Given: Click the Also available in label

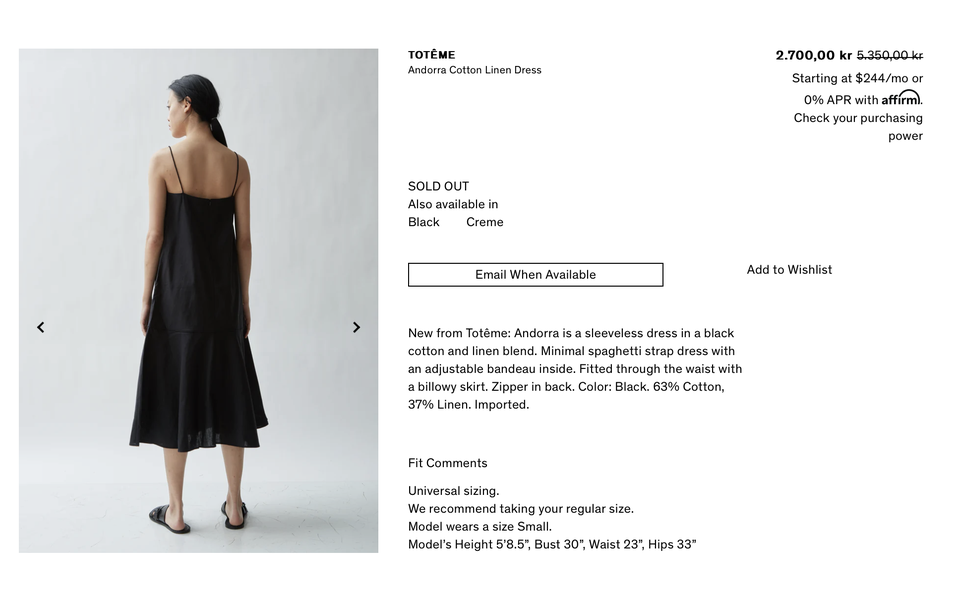Looking at the screenshot, I should [453, 204].
